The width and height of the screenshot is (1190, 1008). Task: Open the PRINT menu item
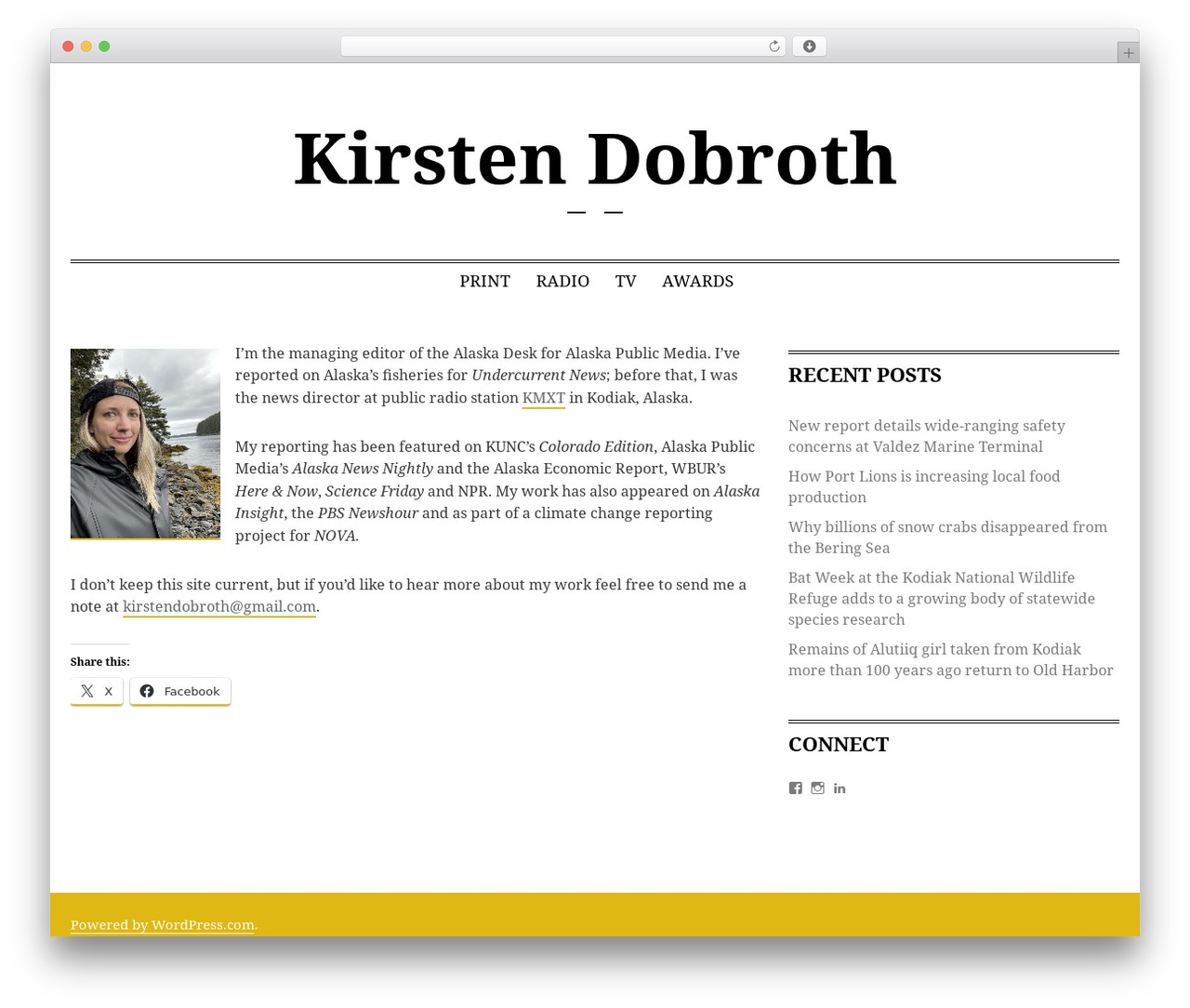(485, 281)
